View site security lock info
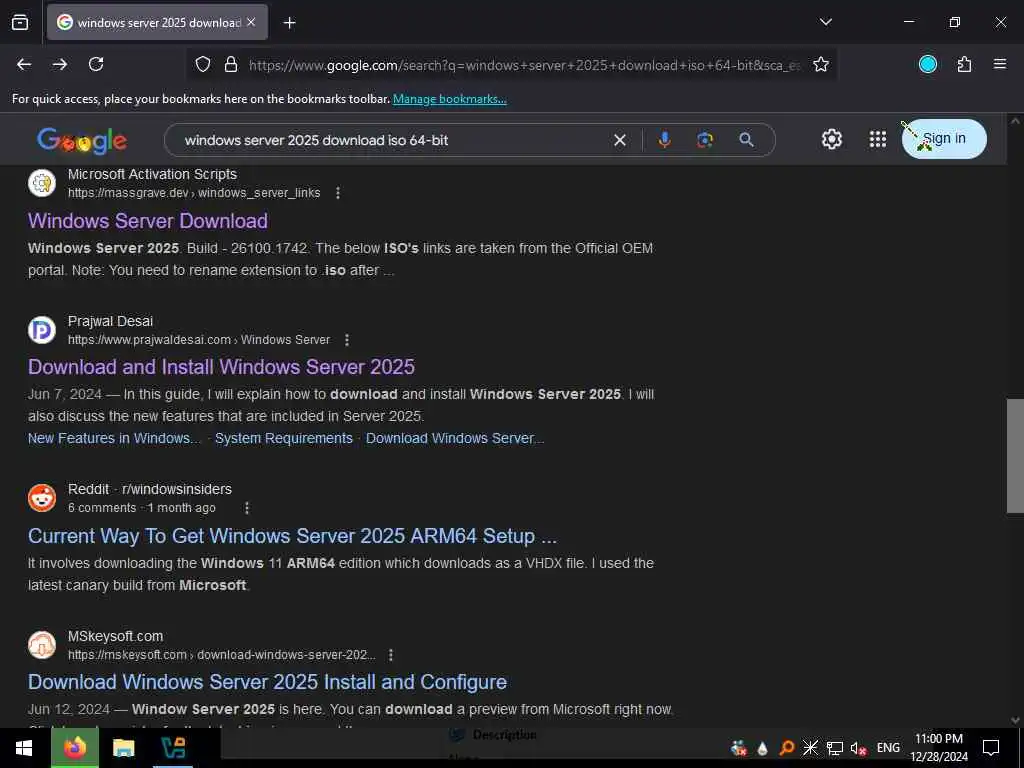Screen dimensions: 1024x768 point(231,65)
